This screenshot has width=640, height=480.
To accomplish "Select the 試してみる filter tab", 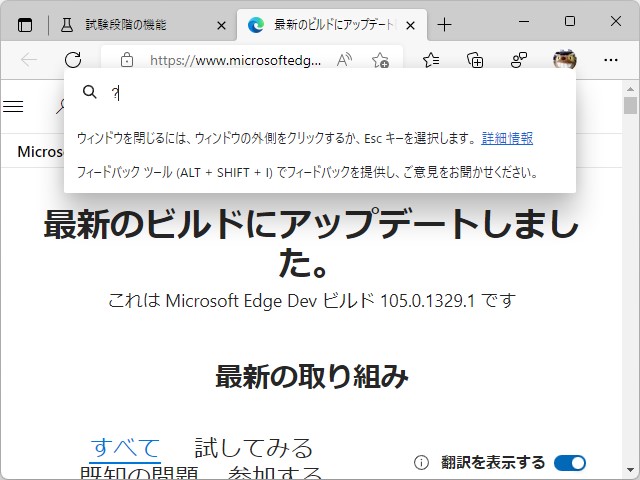I will (253, 448).
